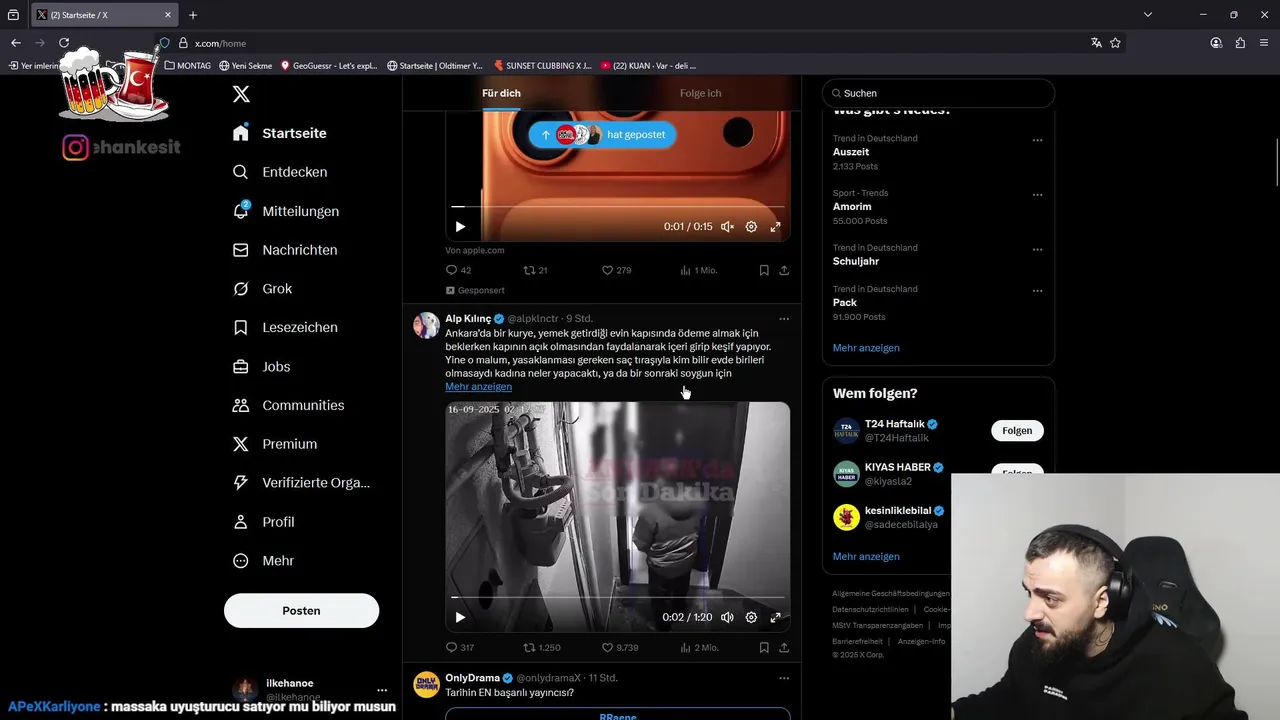
Task: Open Startseite home in sidebar
Action: [x=280, y=133]
